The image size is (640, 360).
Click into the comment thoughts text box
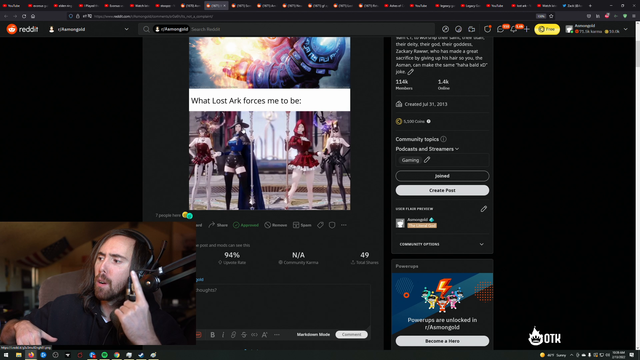click(283, 306)
